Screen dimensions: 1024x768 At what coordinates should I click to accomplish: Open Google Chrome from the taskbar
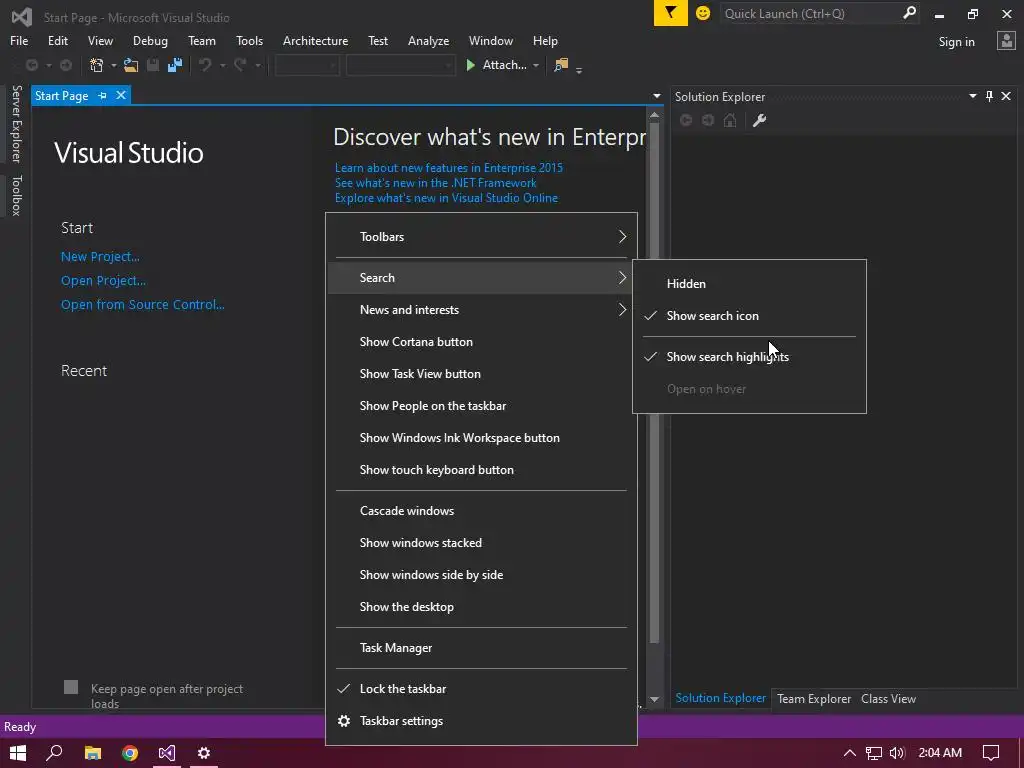point(130,753)
